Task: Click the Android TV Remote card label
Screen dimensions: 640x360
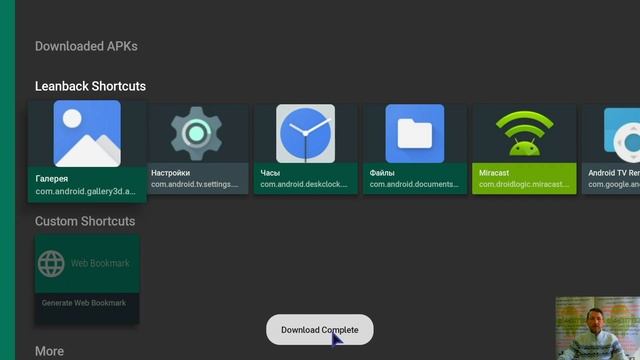Action: [x=614, y=173]
